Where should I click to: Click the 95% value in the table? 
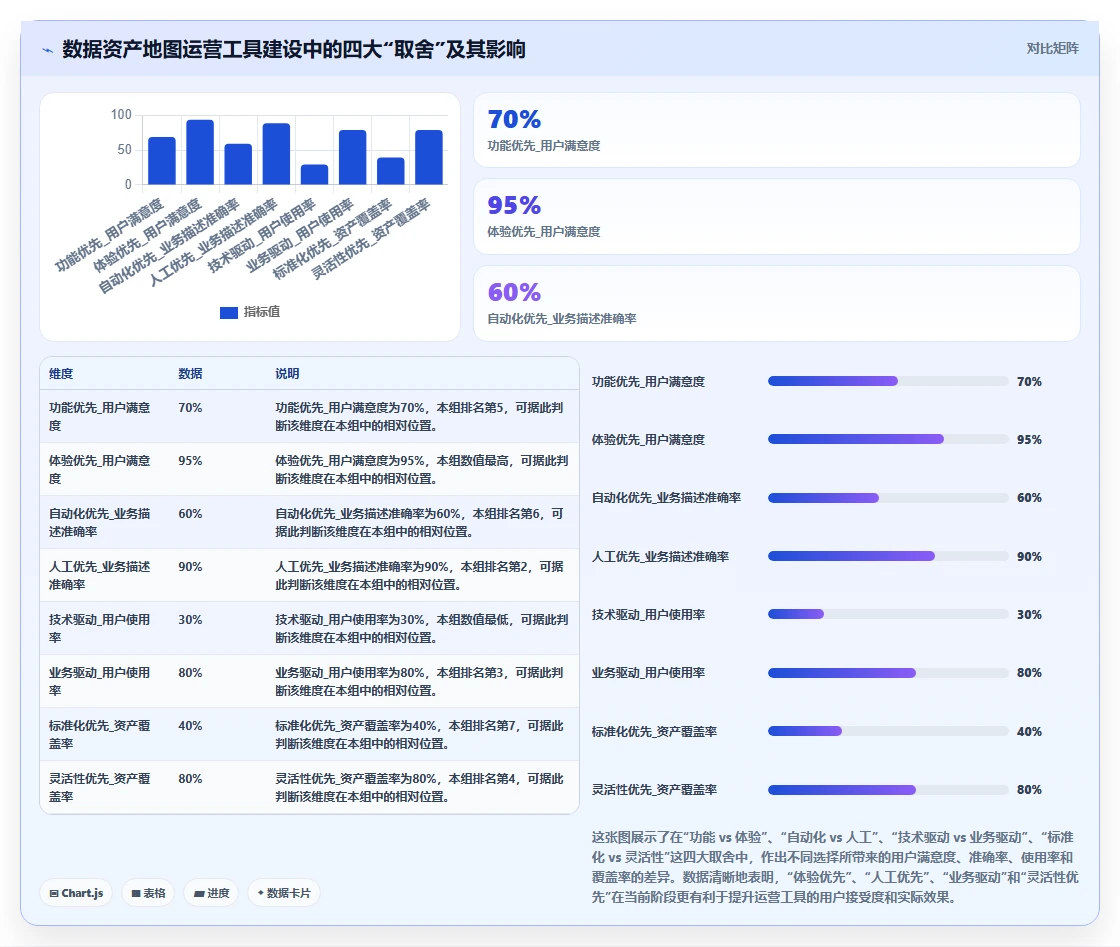190,461
